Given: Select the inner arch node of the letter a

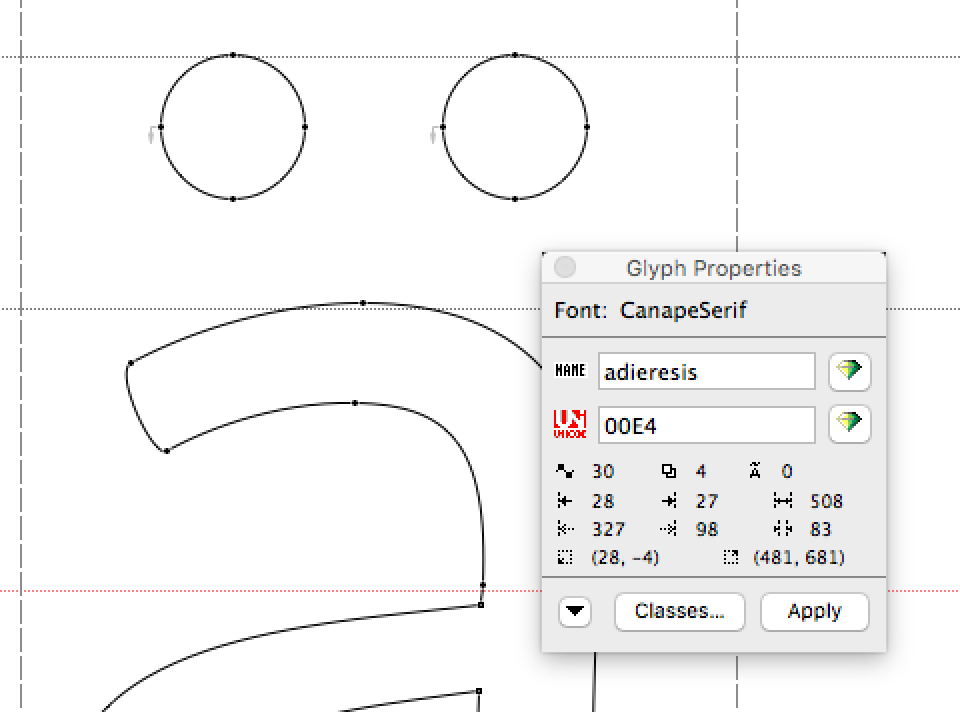Looking at the screenshot, I should tap(355, 403).
